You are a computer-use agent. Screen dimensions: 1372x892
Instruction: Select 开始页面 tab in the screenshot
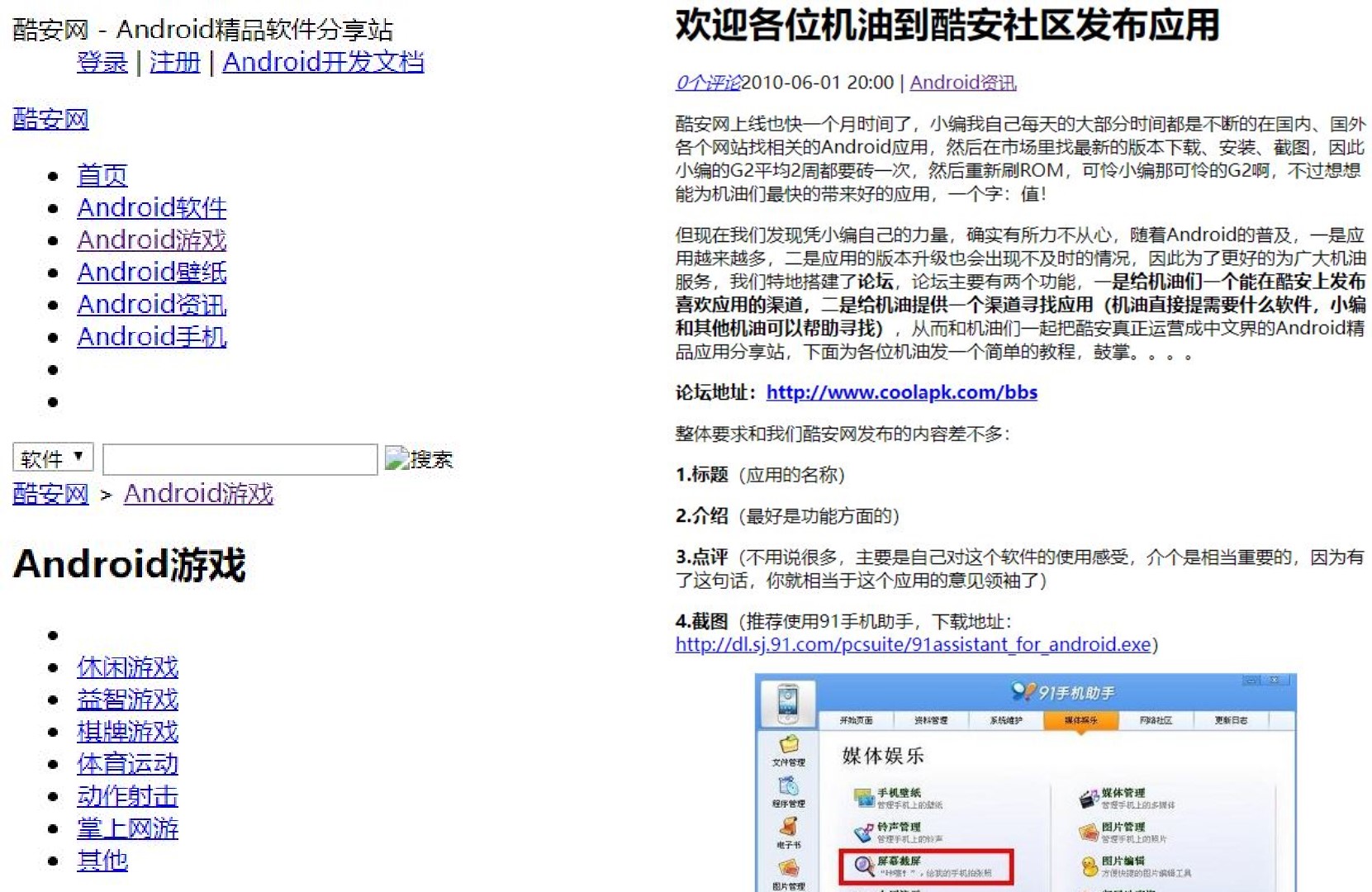click(856, 720)
